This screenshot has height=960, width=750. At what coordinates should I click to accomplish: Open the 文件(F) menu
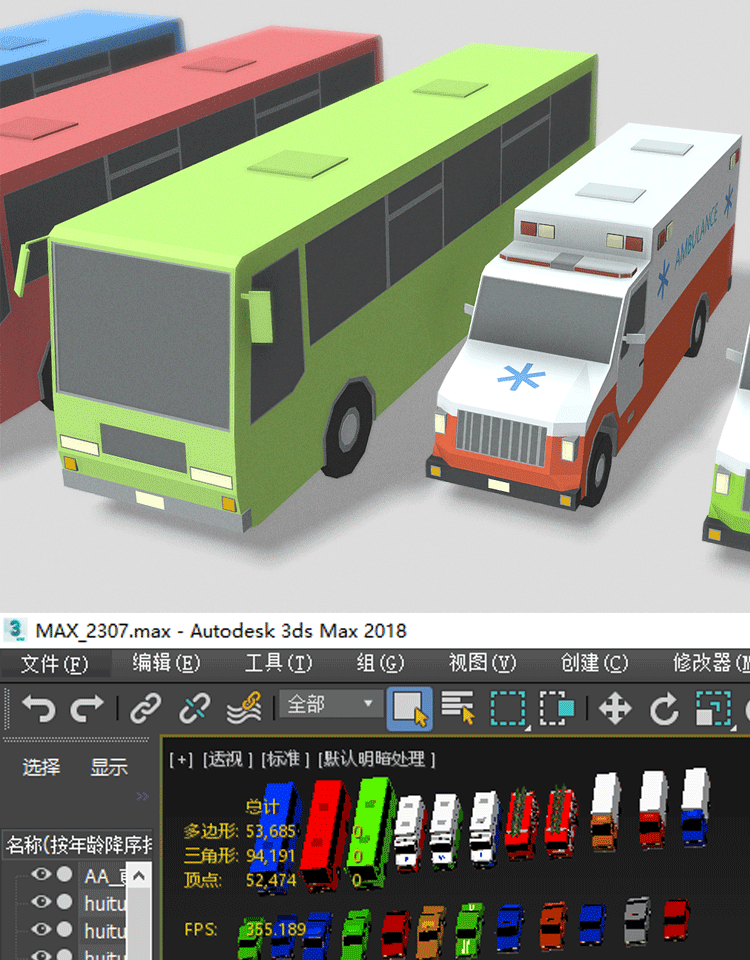tap(54, 663)
